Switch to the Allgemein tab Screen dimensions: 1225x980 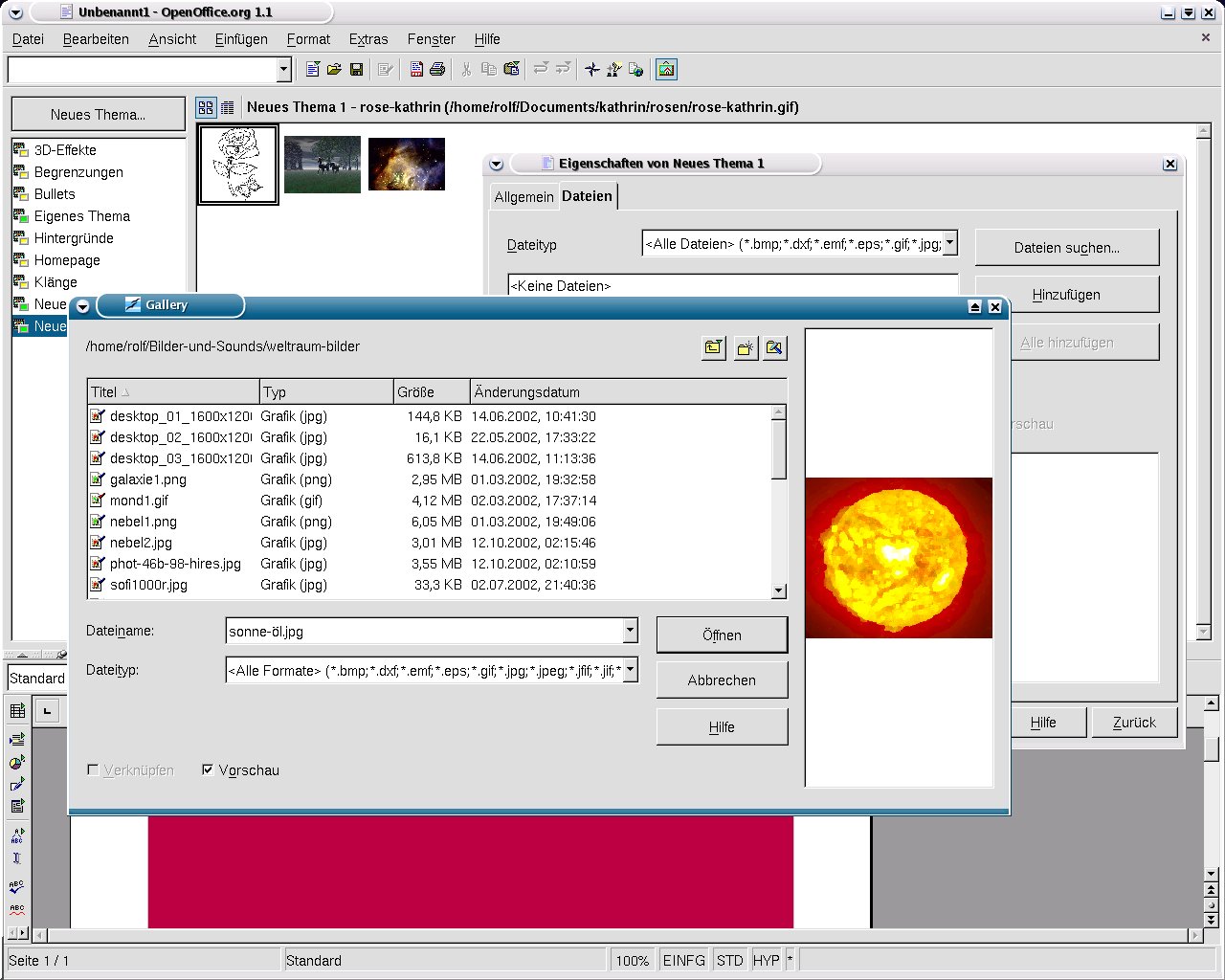pyautogui.click(x=523, y=196)
